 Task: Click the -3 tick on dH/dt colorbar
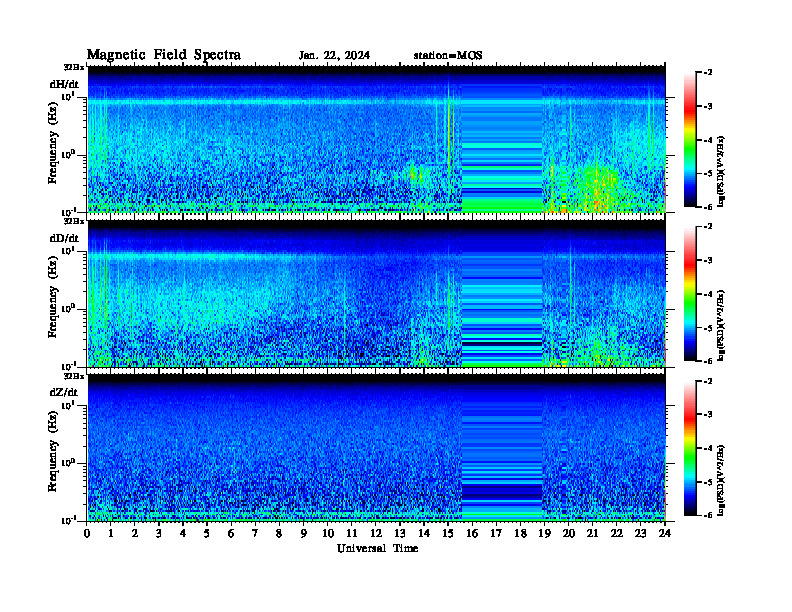click(x=708, y=106)
